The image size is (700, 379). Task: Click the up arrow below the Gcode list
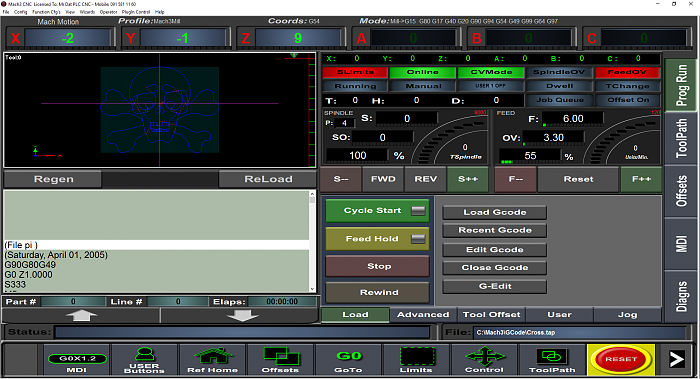pyautogui.click(x=81, y=315)
